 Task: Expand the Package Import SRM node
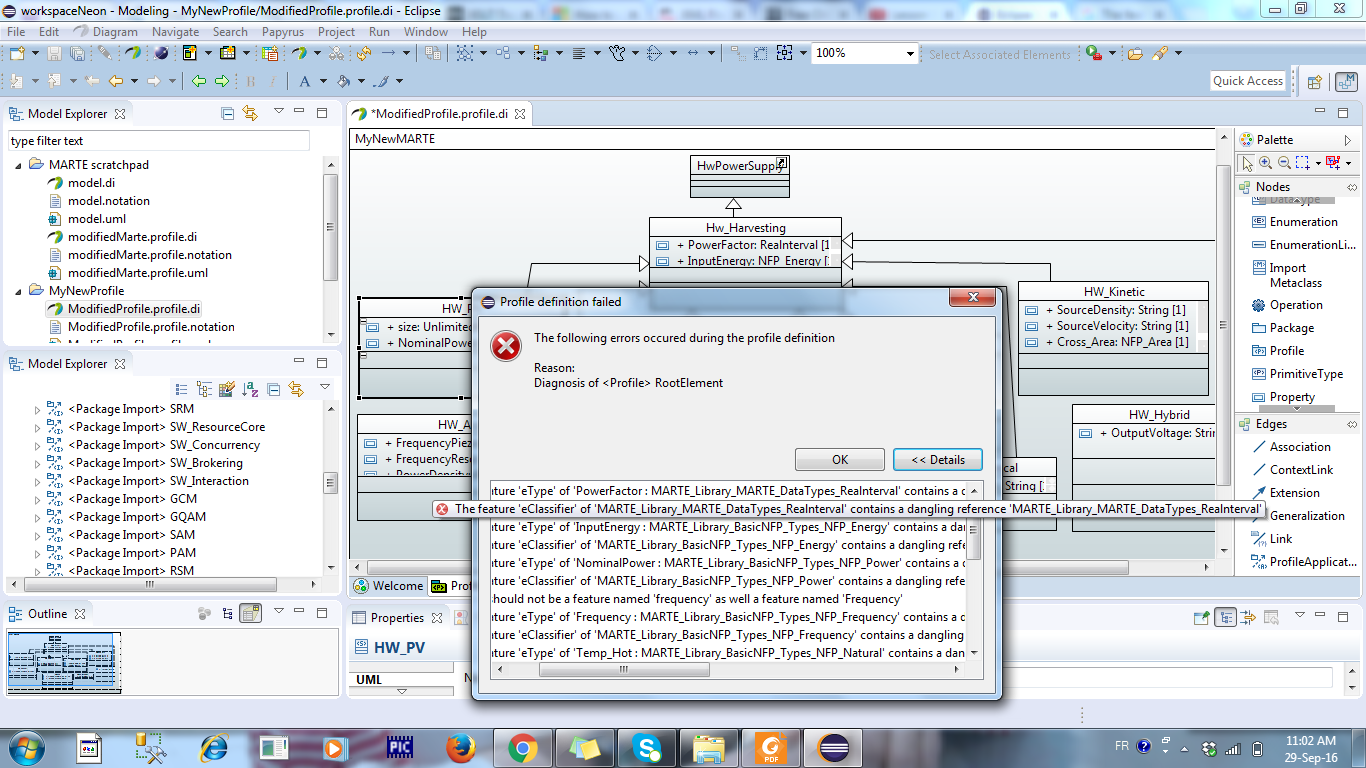38,409
